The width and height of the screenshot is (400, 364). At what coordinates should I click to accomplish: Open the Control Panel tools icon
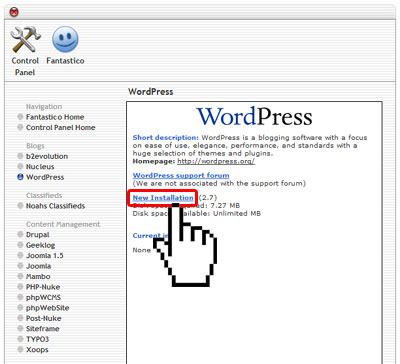coord(25,40)
